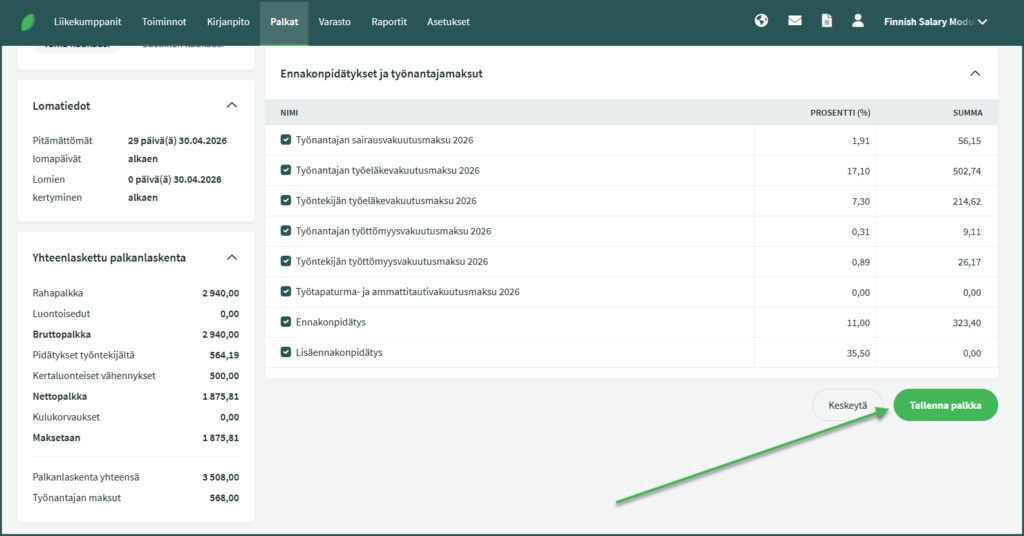Toggle the Lisäennakonpidätys checkbox

tap(286, 352)
